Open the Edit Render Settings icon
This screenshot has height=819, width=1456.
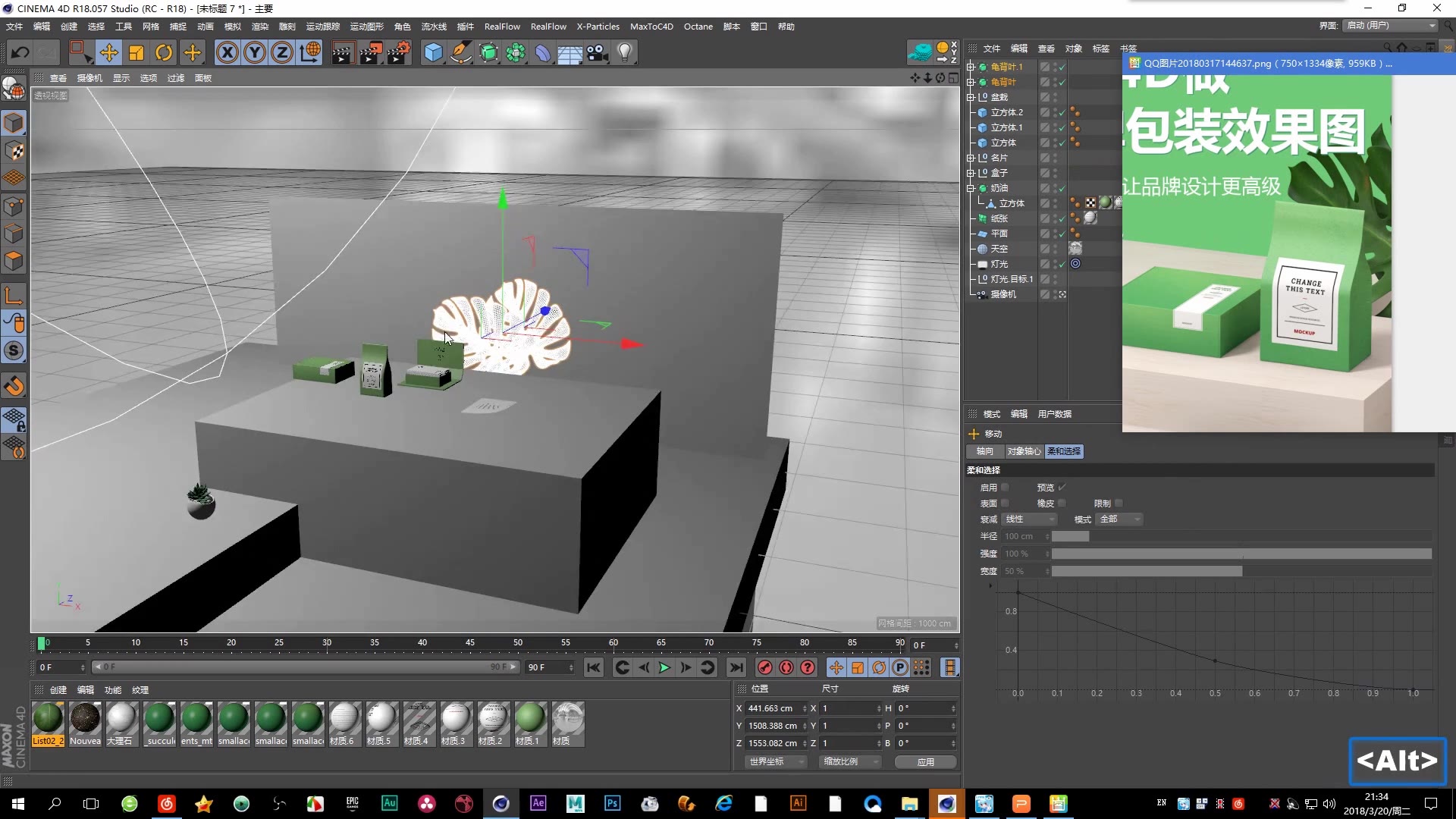[x=397, y=52]
